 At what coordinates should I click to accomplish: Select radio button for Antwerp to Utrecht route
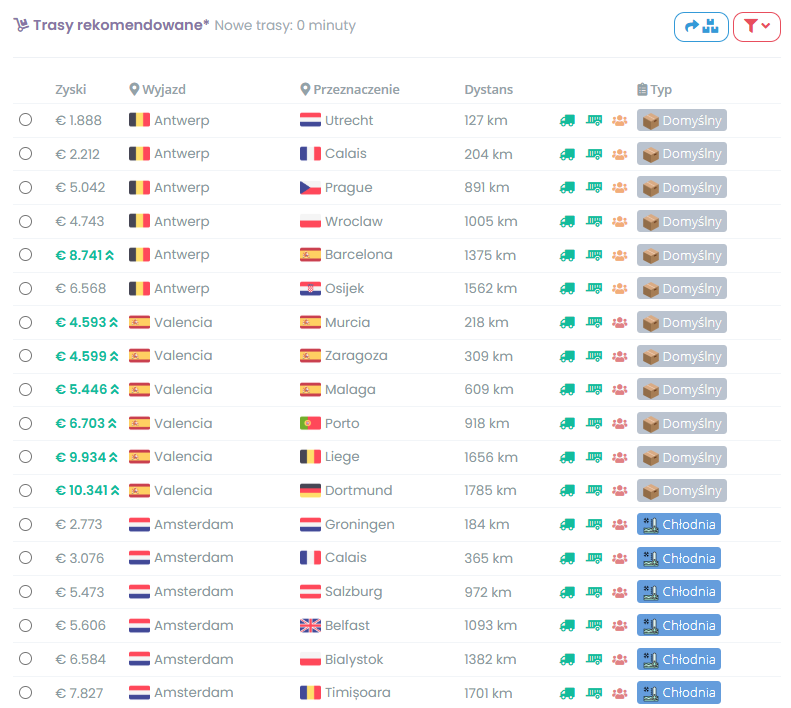coord(25,120)
